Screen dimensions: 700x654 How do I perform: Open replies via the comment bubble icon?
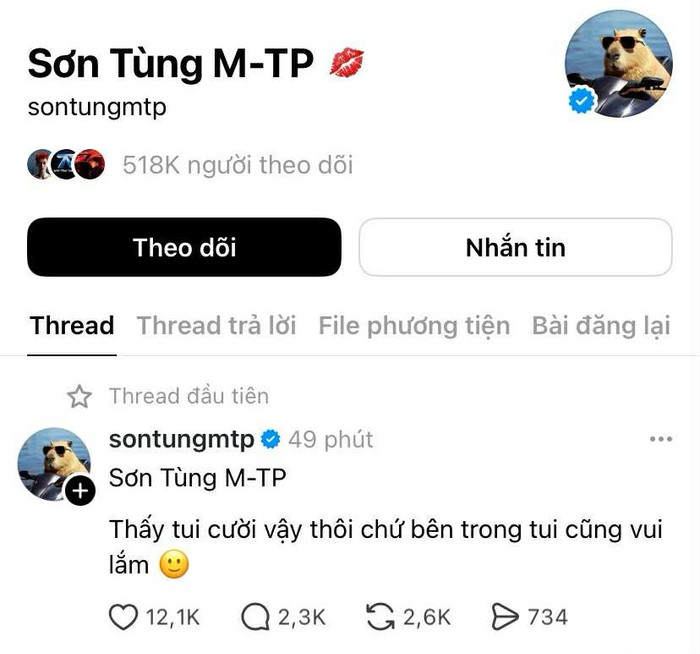click(255, 617)
